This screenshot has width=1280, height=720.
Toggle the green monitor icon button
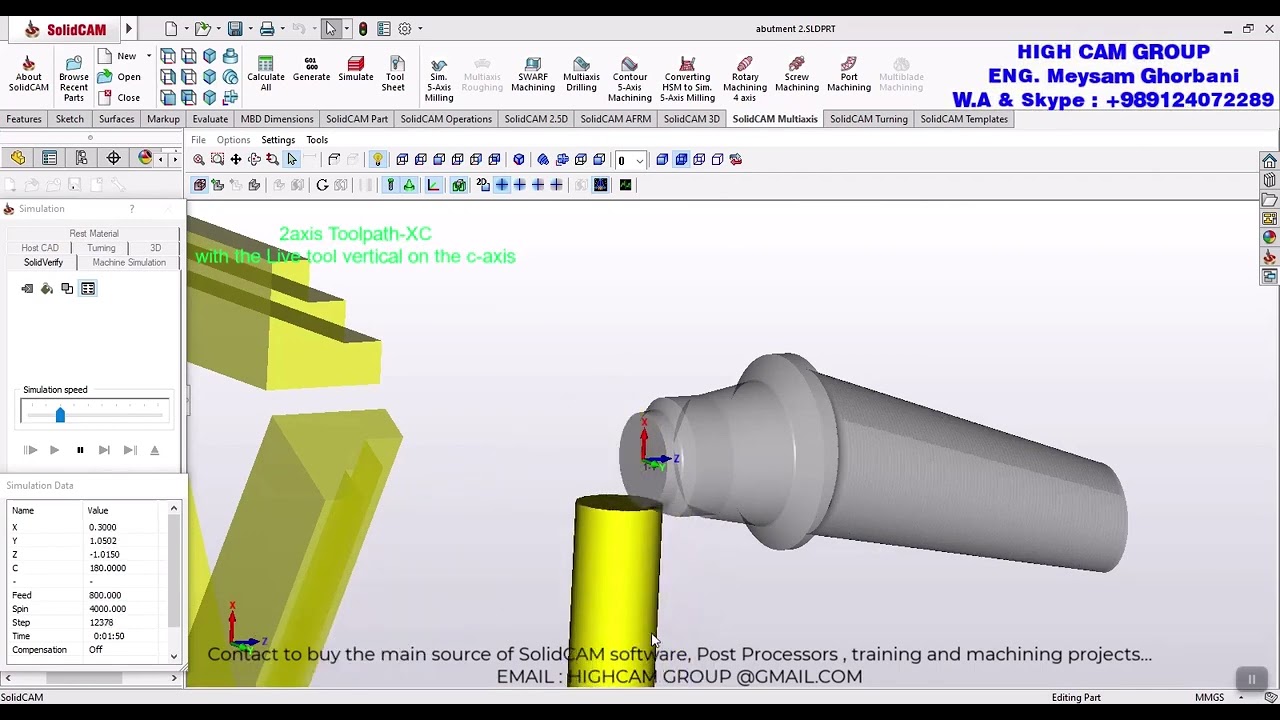[x=625, y=185]
